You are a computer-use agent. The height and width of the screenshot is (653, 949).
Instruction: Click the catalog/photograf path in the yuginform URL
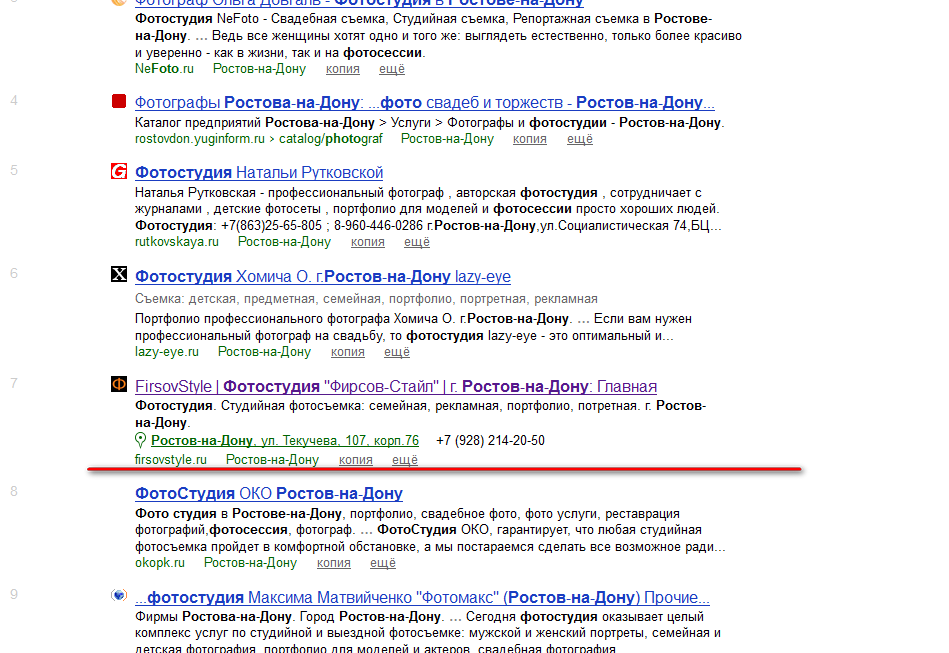pyautogui.click(x=330, y=139)
